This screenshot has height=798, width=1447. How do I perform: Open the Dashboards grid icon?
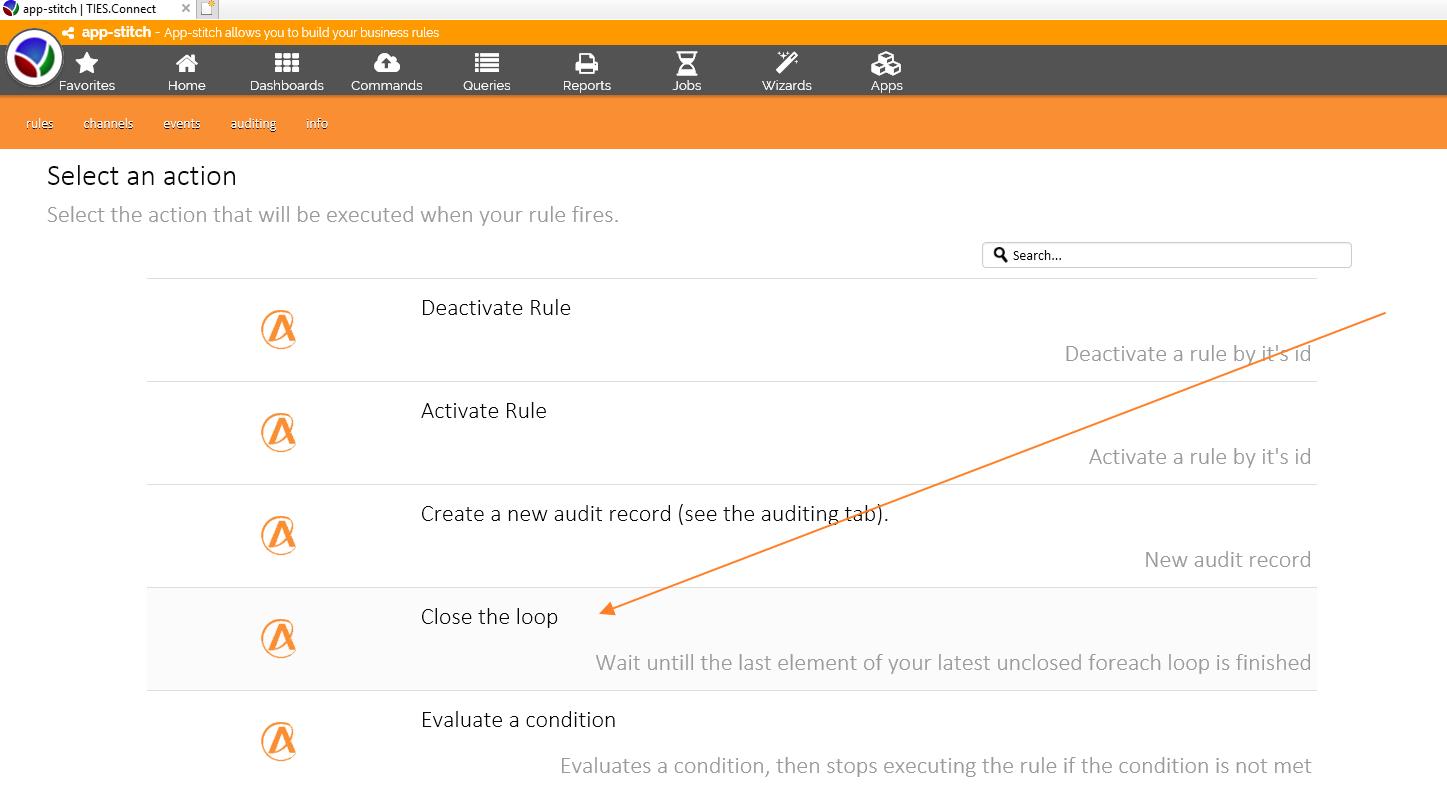(x=287, y=65)
